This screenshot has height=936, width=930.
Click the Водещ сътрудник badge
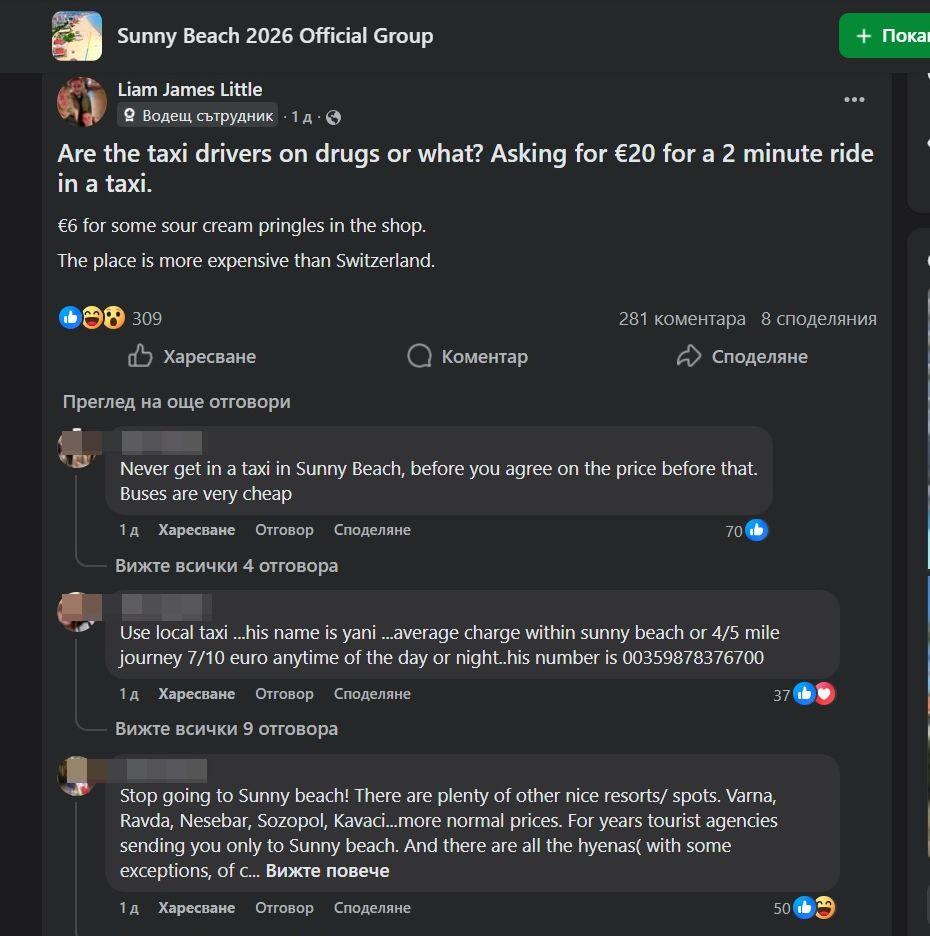pyautogui.click(x=198, y=115)
